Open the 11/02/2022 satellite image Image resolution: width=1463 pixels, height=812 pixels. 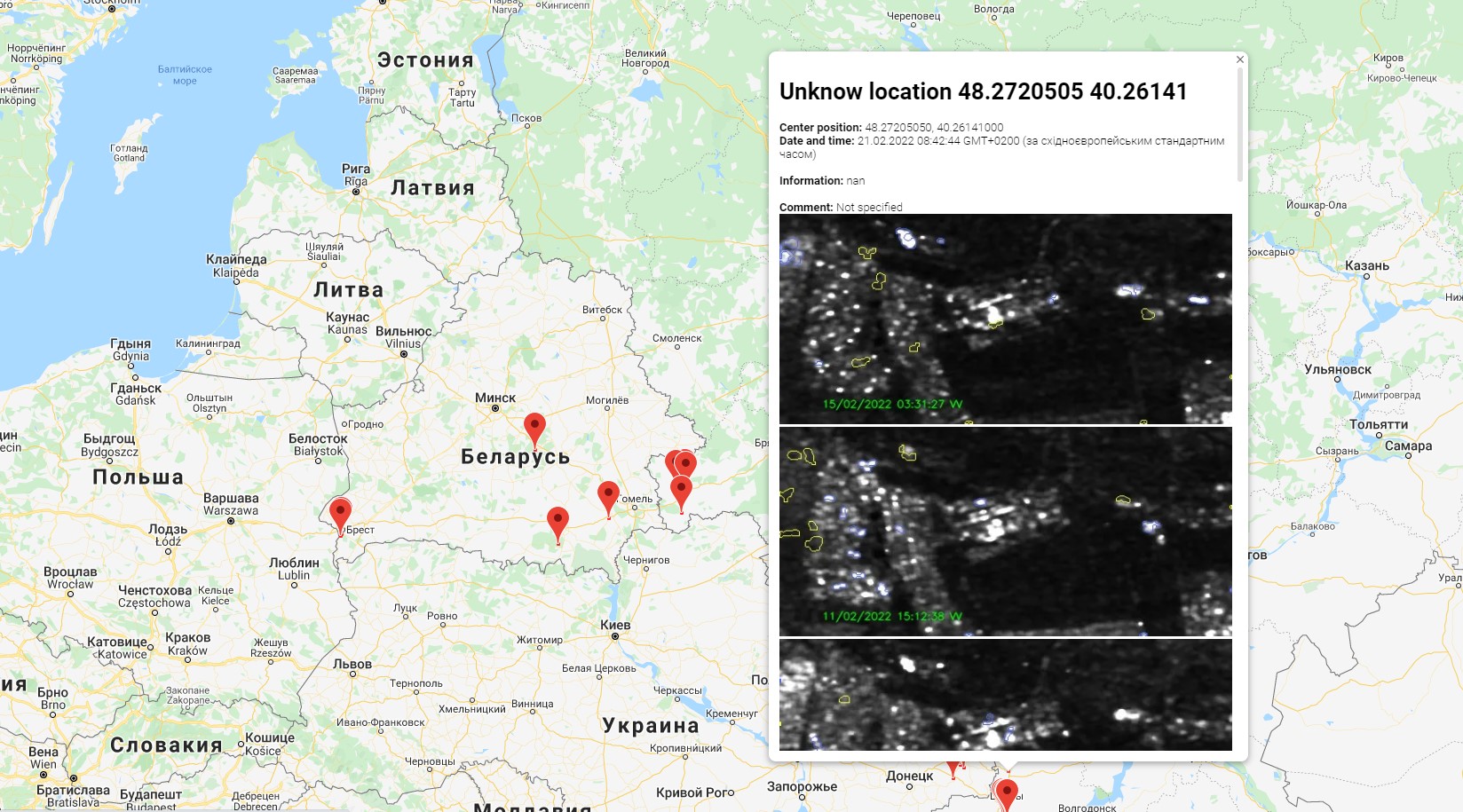tap(1006, 531)
